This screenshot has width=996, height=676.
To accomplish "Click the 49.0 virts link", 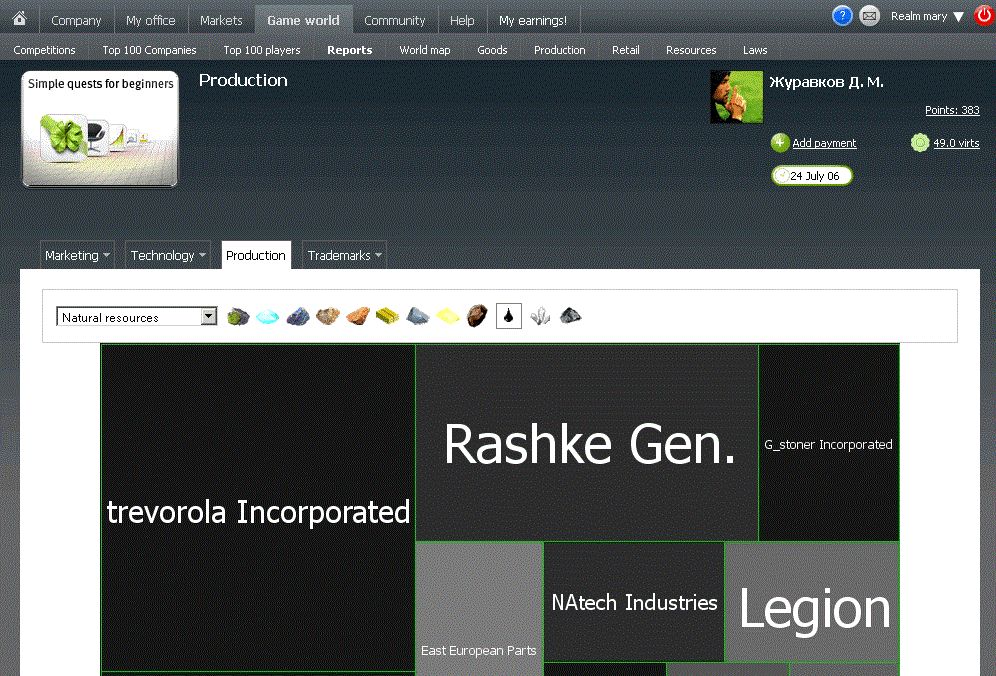I will coord(955,144).
